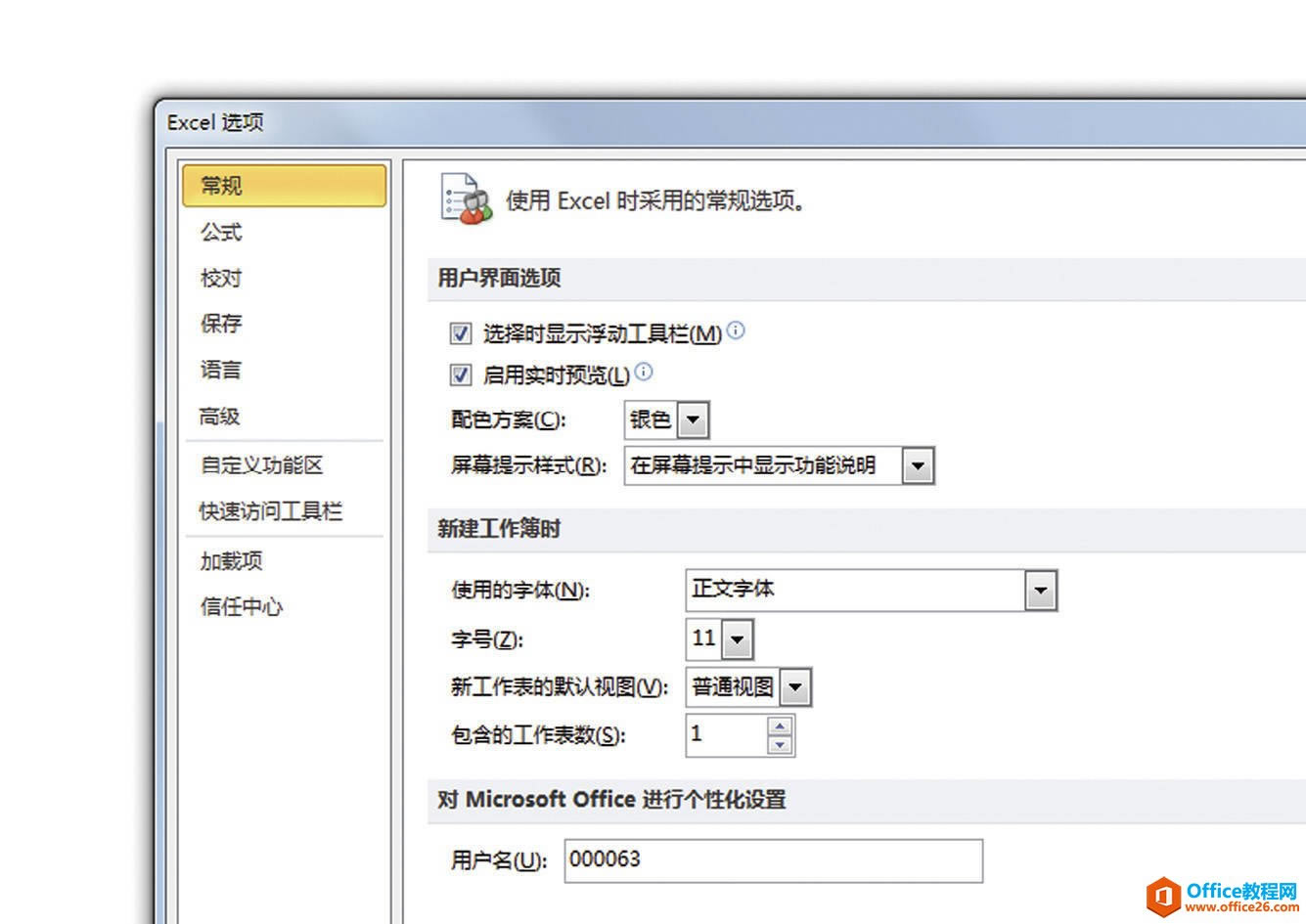Click the info icon beside 选择时显示浮动工具栏
The width and height of the screenshot is (1306, 924).
click(x=736, y=330)
